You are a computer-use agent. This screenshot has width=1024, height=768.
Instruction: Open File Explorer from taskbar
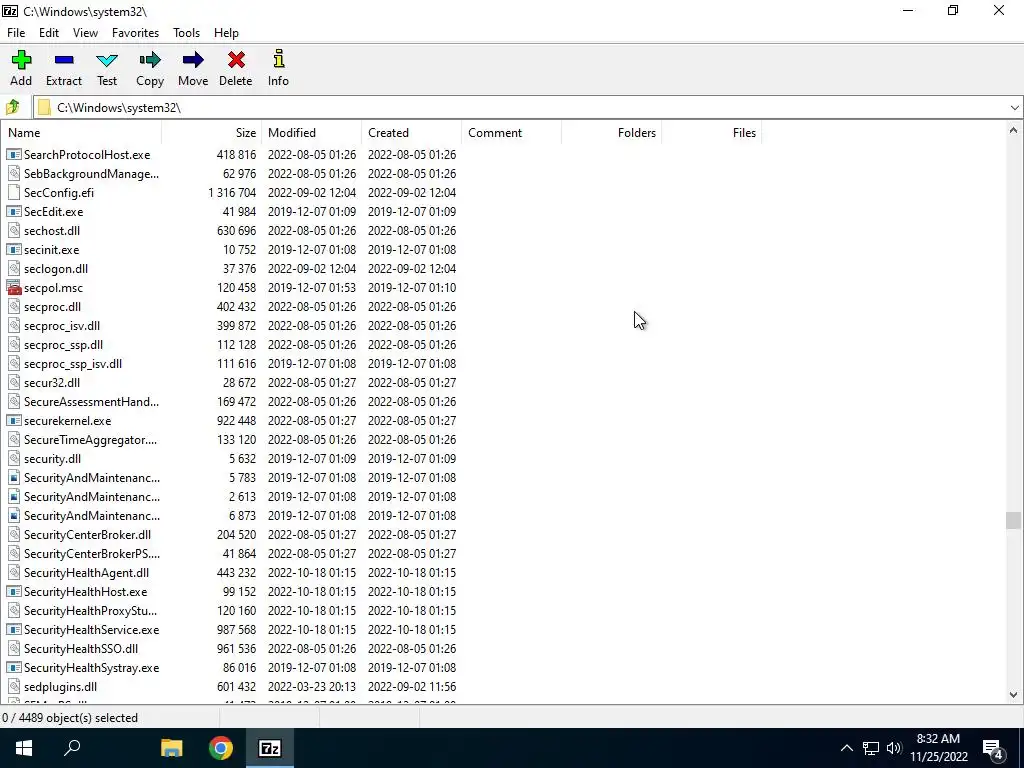coord(172,748)
